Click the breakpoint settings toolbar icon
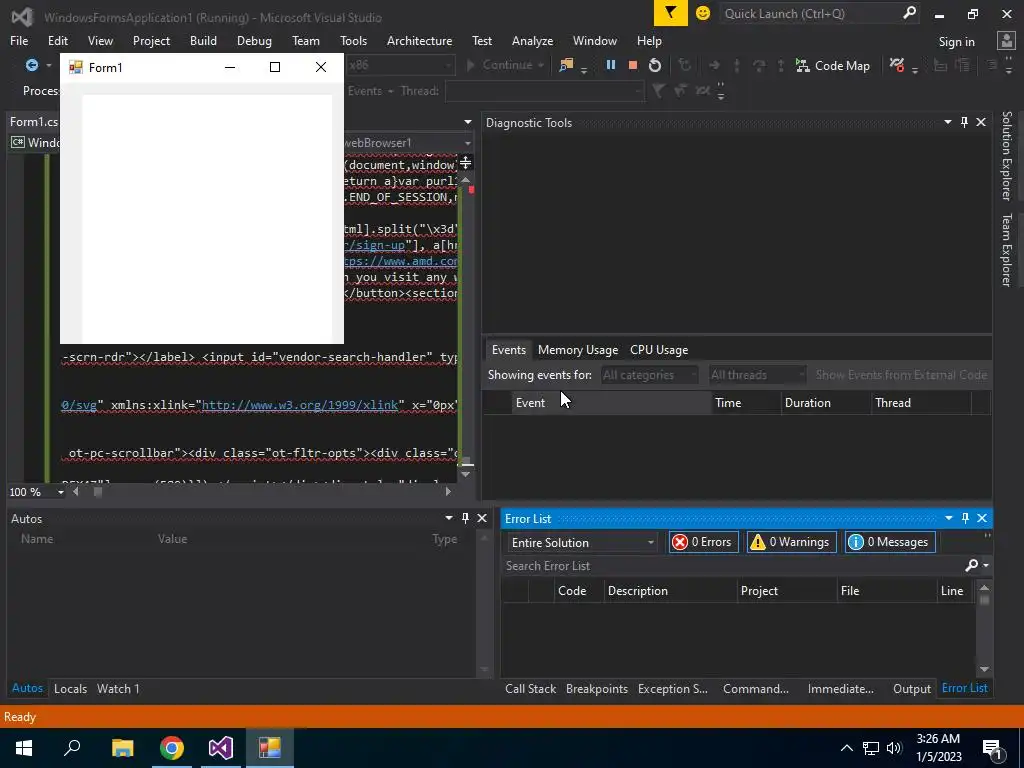Screen dimensions: 1024x768 897,65
